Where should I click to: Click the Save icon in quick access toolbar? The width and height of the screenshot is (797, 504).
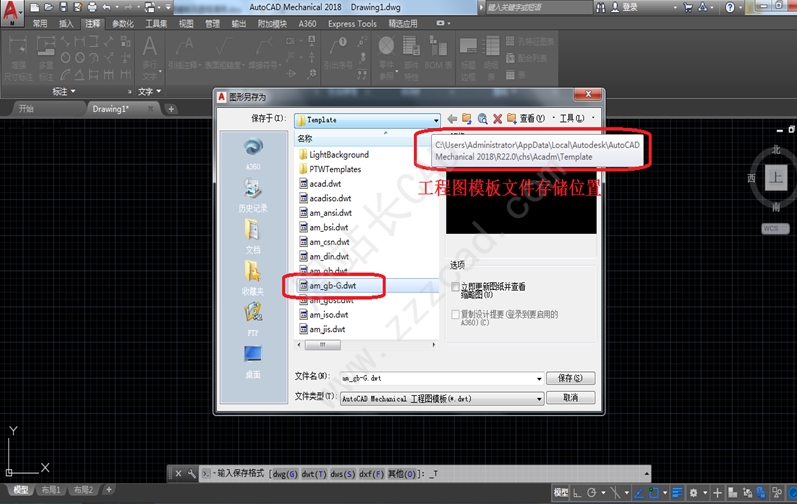[63, 7]
